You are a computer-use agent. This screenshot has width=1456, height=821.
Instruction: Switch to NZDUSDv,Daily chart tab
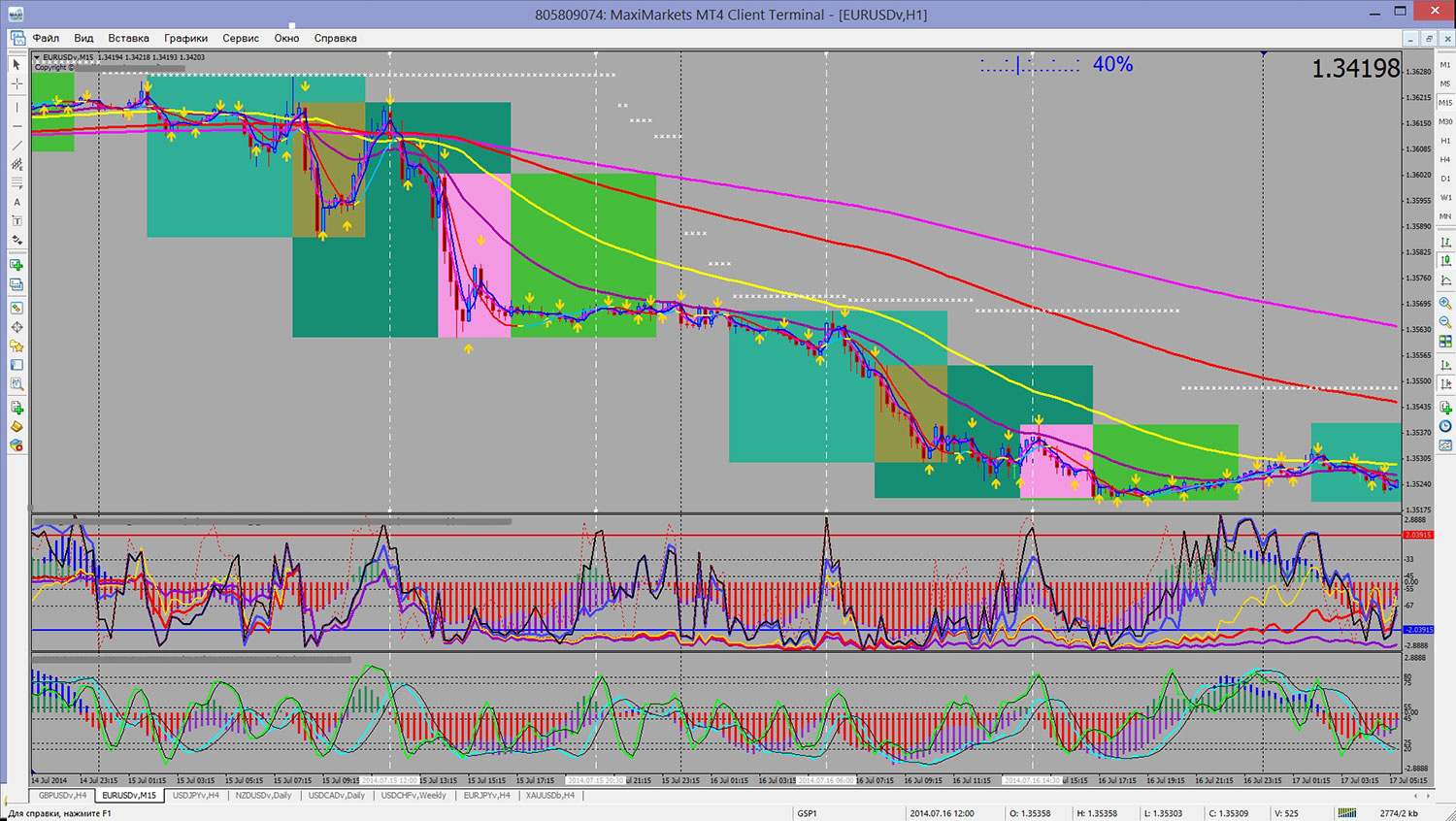[263, 795]
